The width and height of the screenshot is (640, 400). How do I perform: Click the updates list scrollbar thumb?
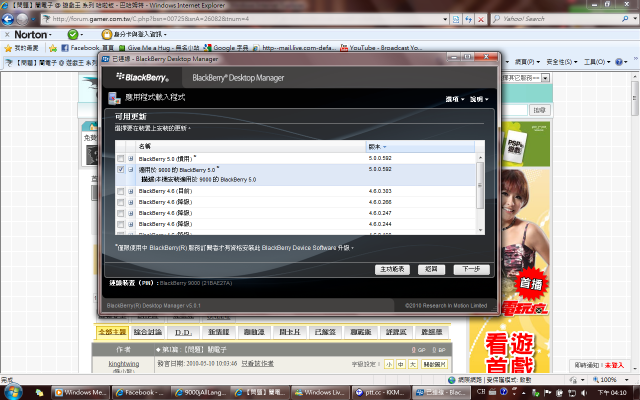480,185
